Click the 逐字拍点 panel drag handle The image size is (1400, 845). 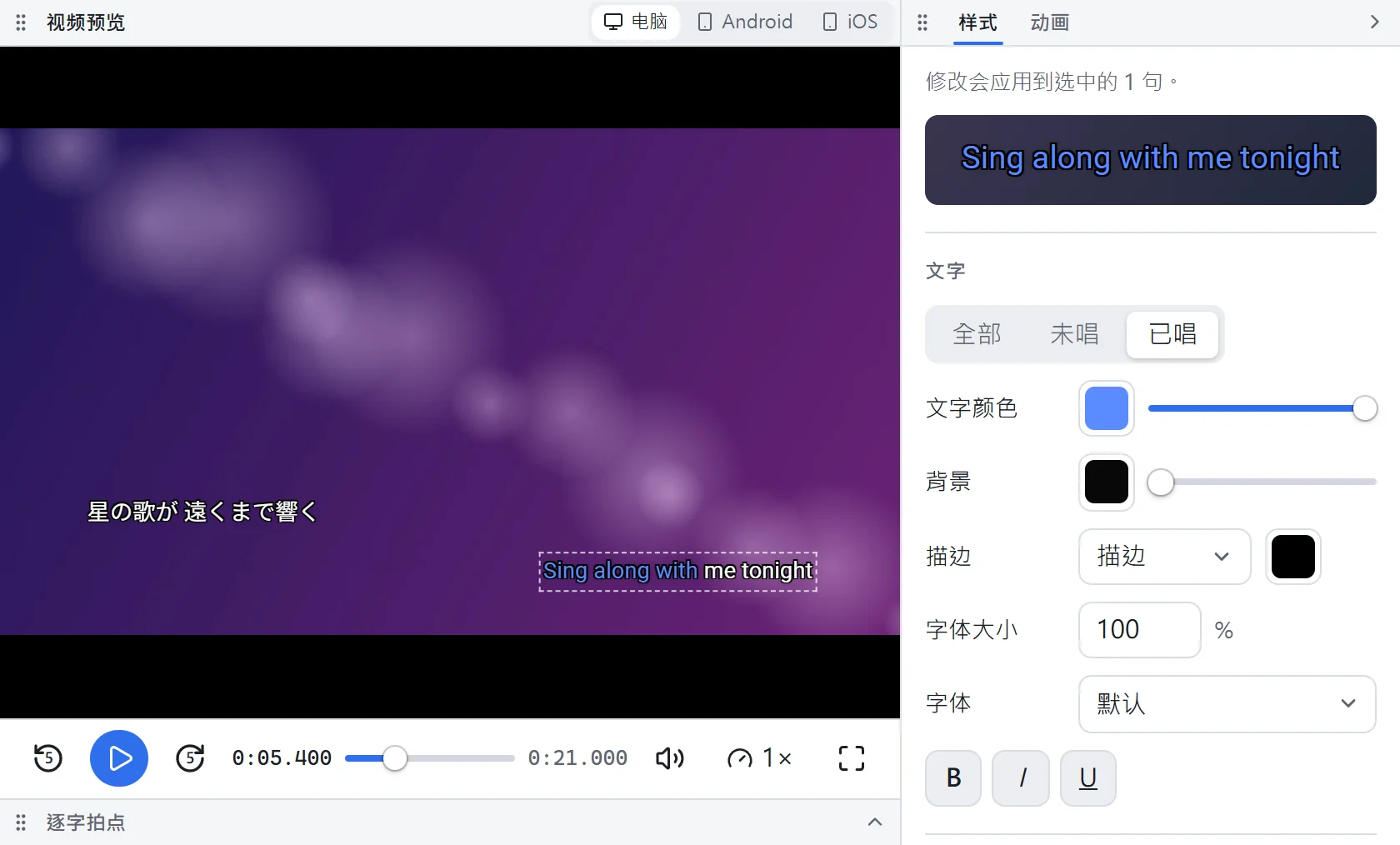[21, 822]
